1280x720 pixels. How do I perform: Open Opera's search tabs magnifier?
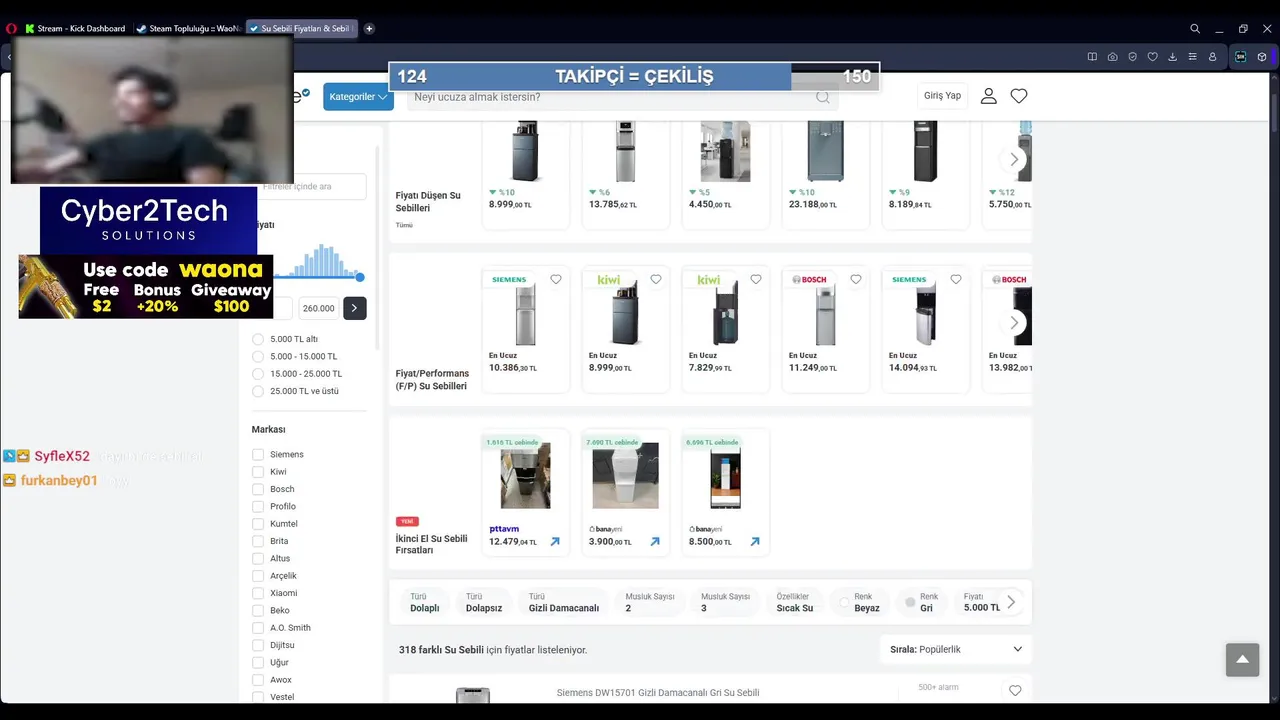tap(1195, 29)
